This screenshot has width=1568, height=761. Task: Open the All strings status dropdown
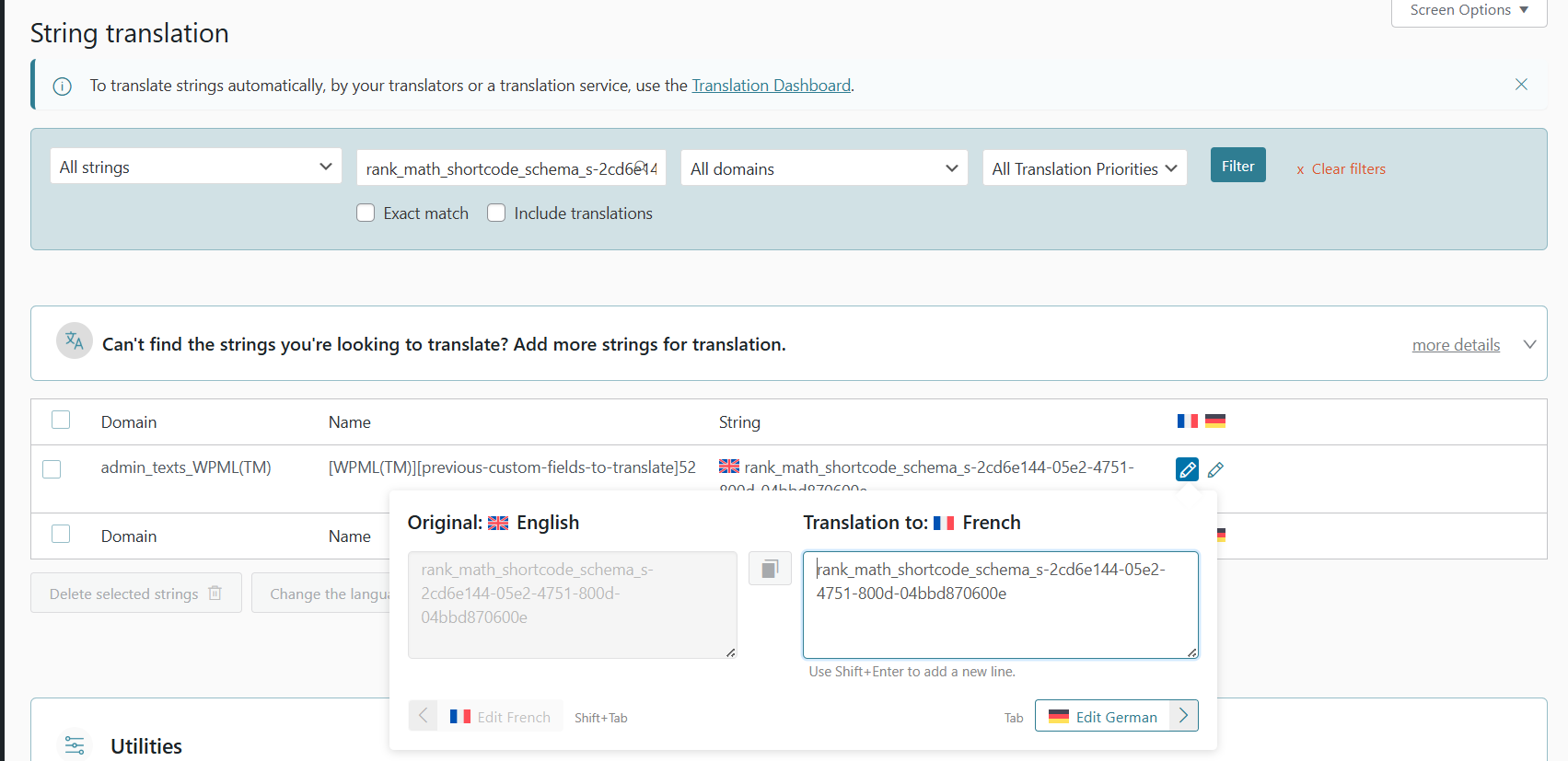195,167
